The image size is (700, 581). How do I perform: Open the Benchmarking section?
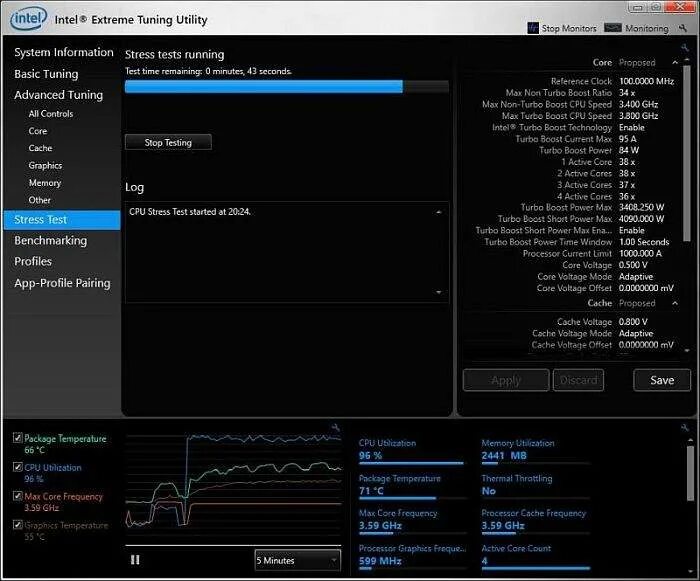click(50, 240)
